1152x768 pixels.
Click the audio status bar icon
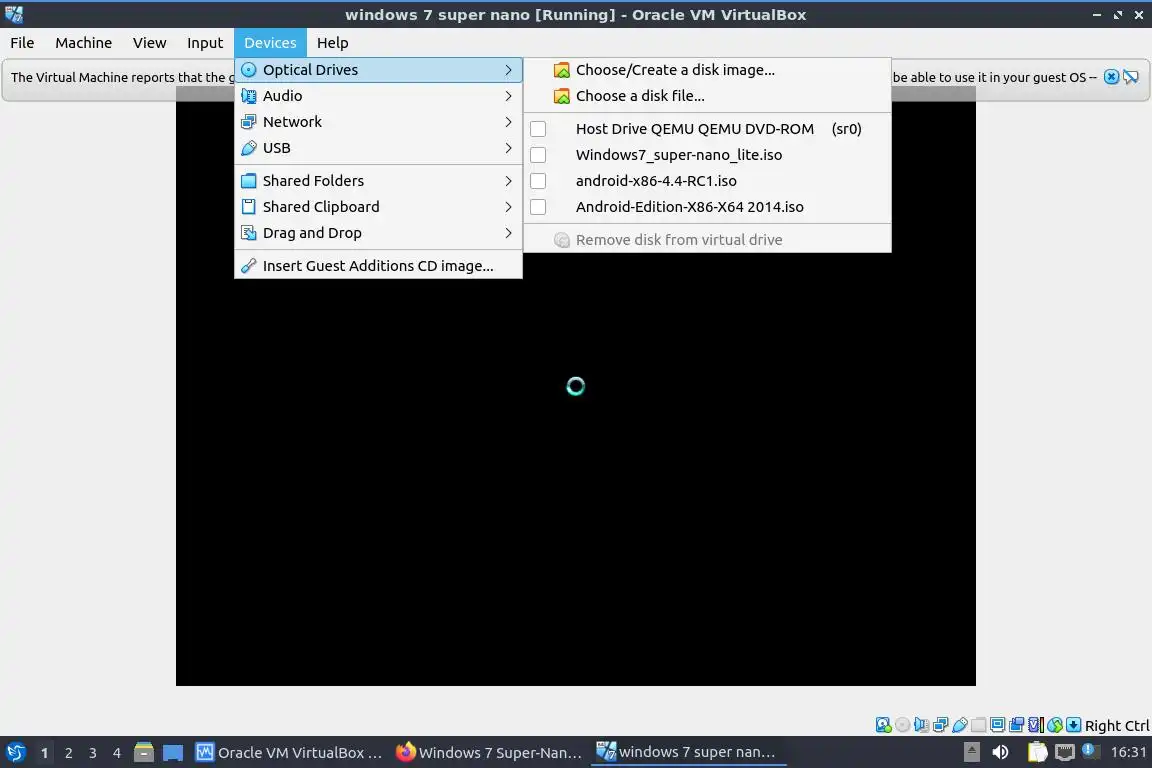[x=921, y=725]
